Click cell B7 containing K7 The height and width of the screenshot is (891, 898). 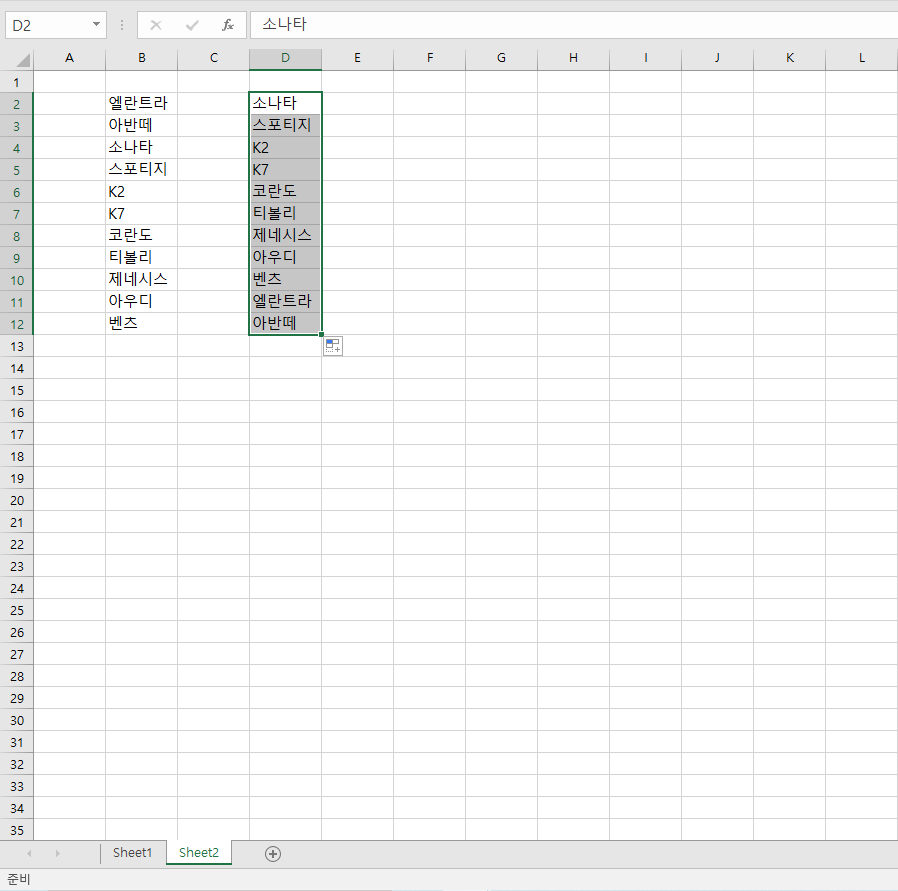point(141,214)
